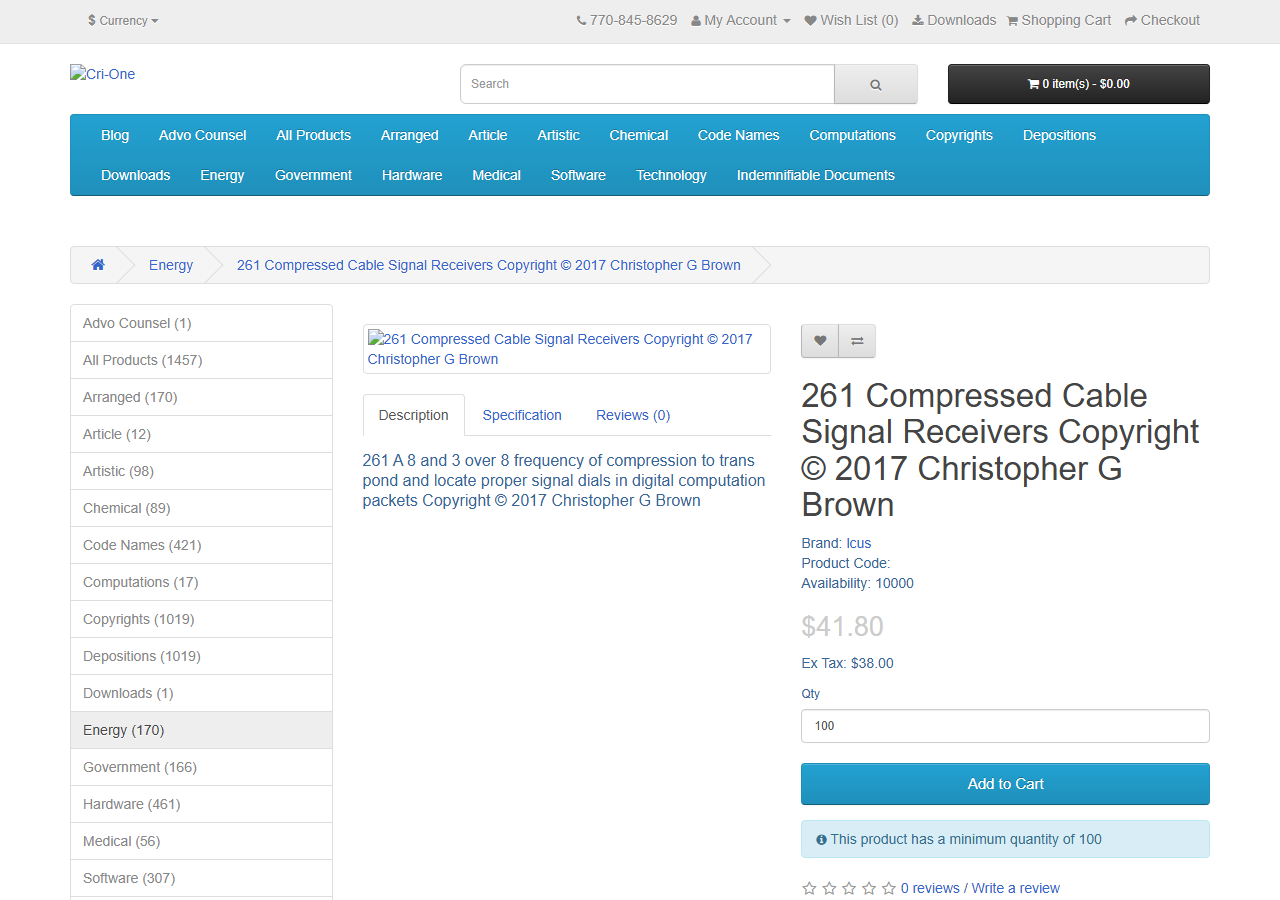1280x900 pixels.
Task: Open the Currency dropdown
Action: (123, 20)
